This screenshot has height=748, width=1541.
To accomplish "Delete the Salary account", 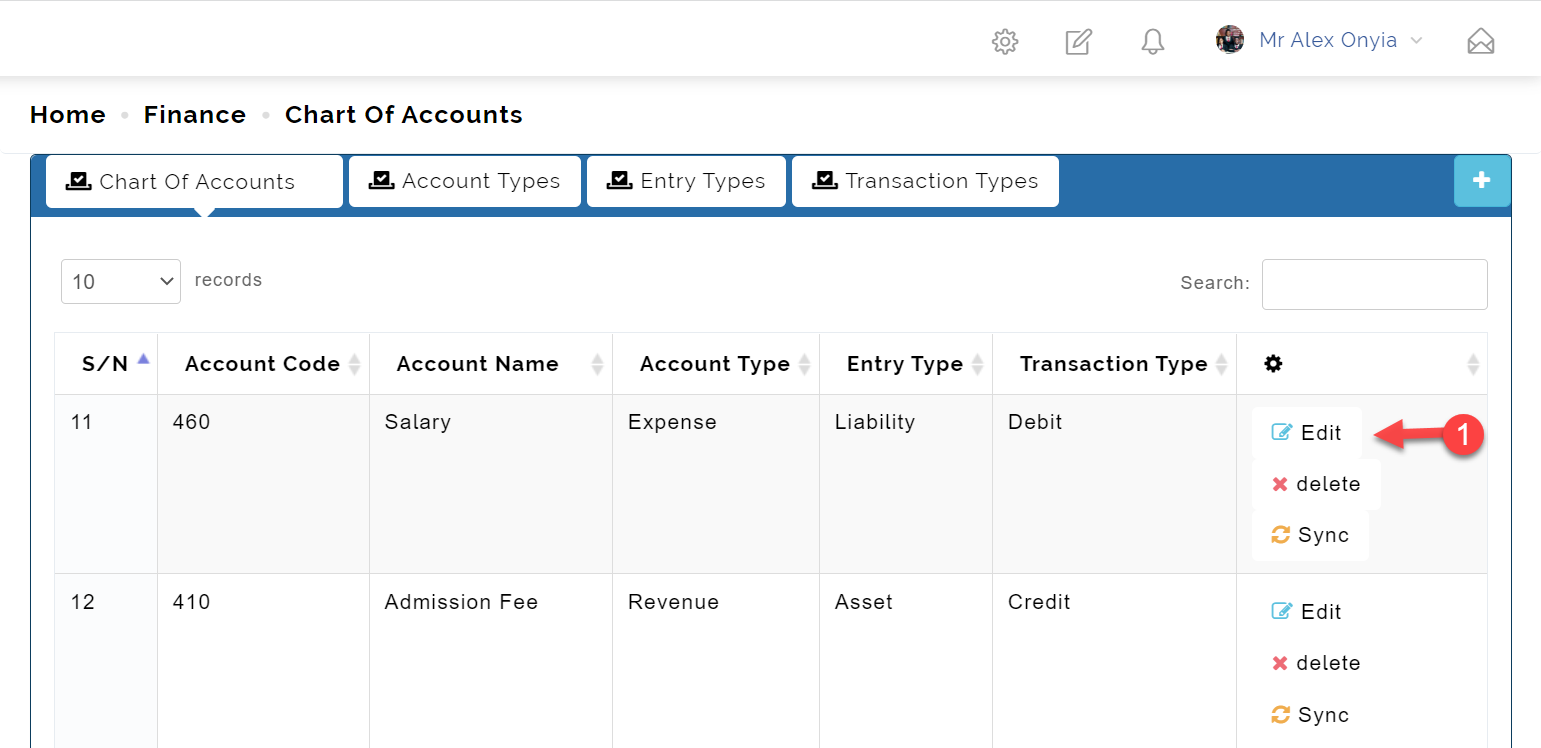I will [x=1316, y=484].
